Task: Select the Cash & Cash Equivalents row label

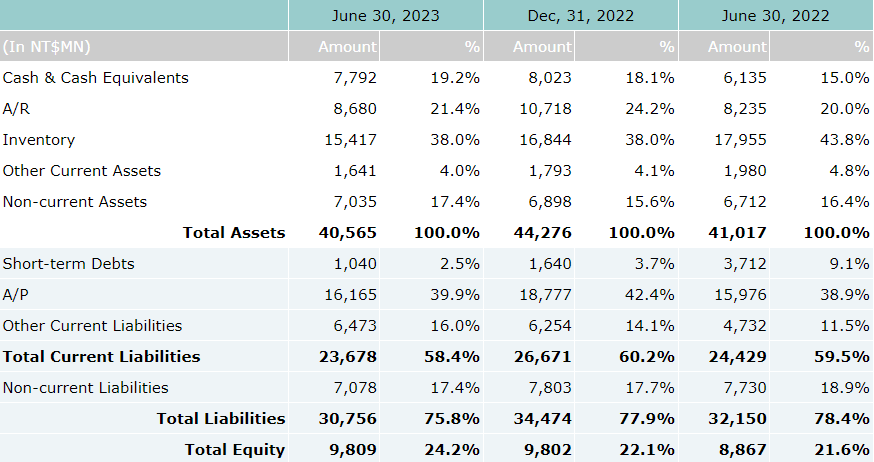Action: [95, 78]
